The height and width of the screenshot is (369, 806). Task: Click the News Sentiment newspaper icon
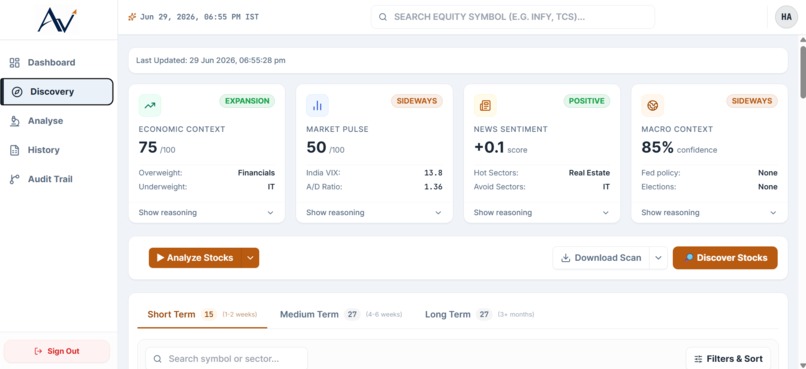485,105
